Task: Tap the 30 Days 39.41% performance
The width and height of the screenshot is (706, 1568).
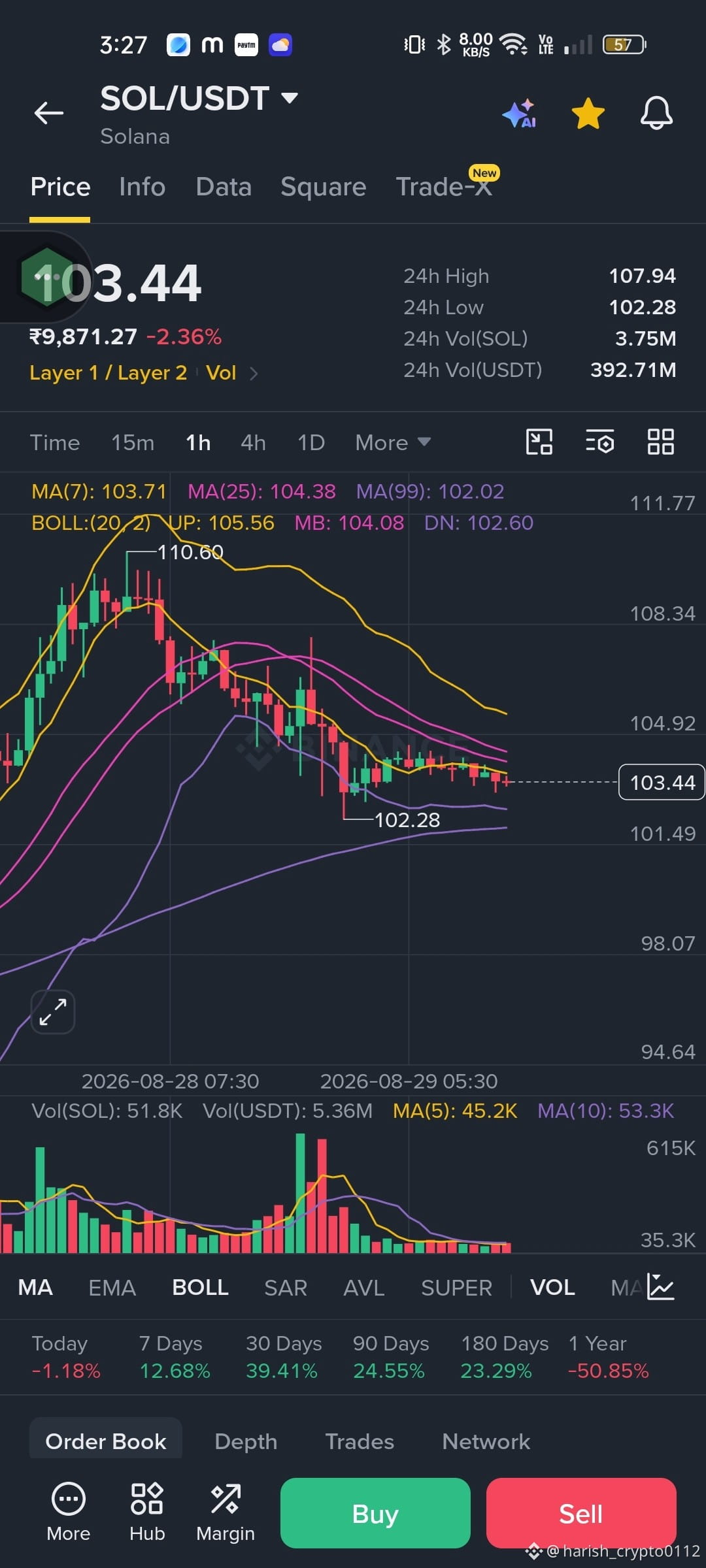Action: (x=283, y=1357)
